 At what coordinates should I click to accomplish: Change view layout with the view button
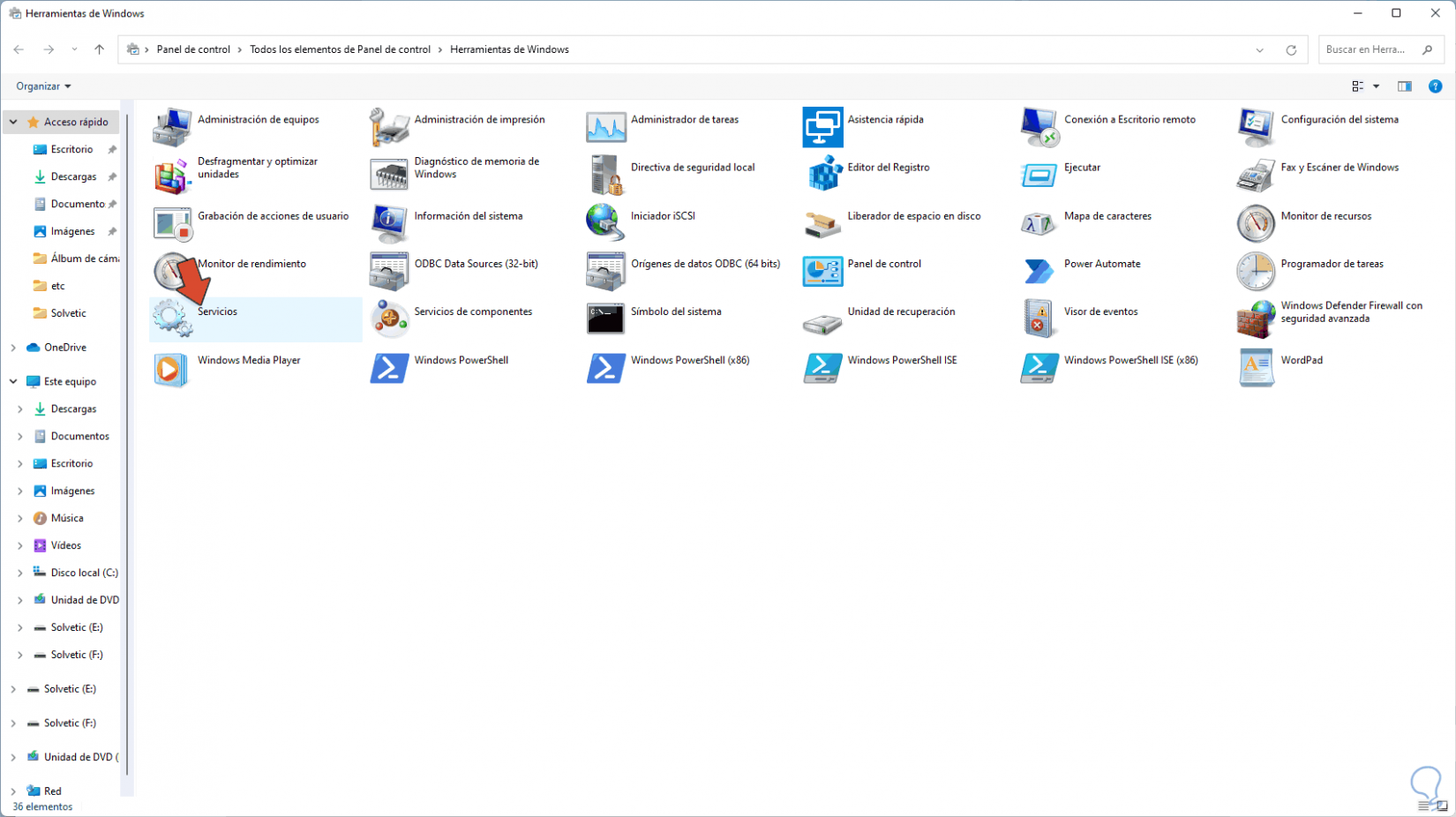coord(1358,86)
